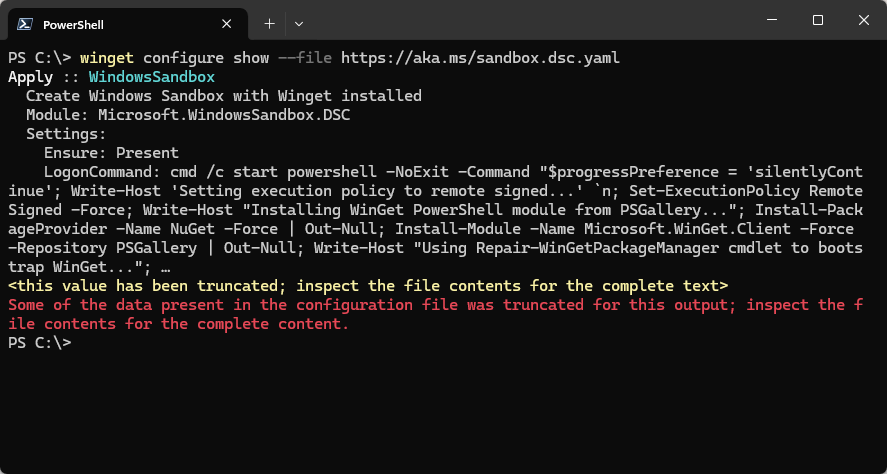
Task: Click the Module: Microsoft.WindowsSandbox.DSC line
Action: (188, 115)
